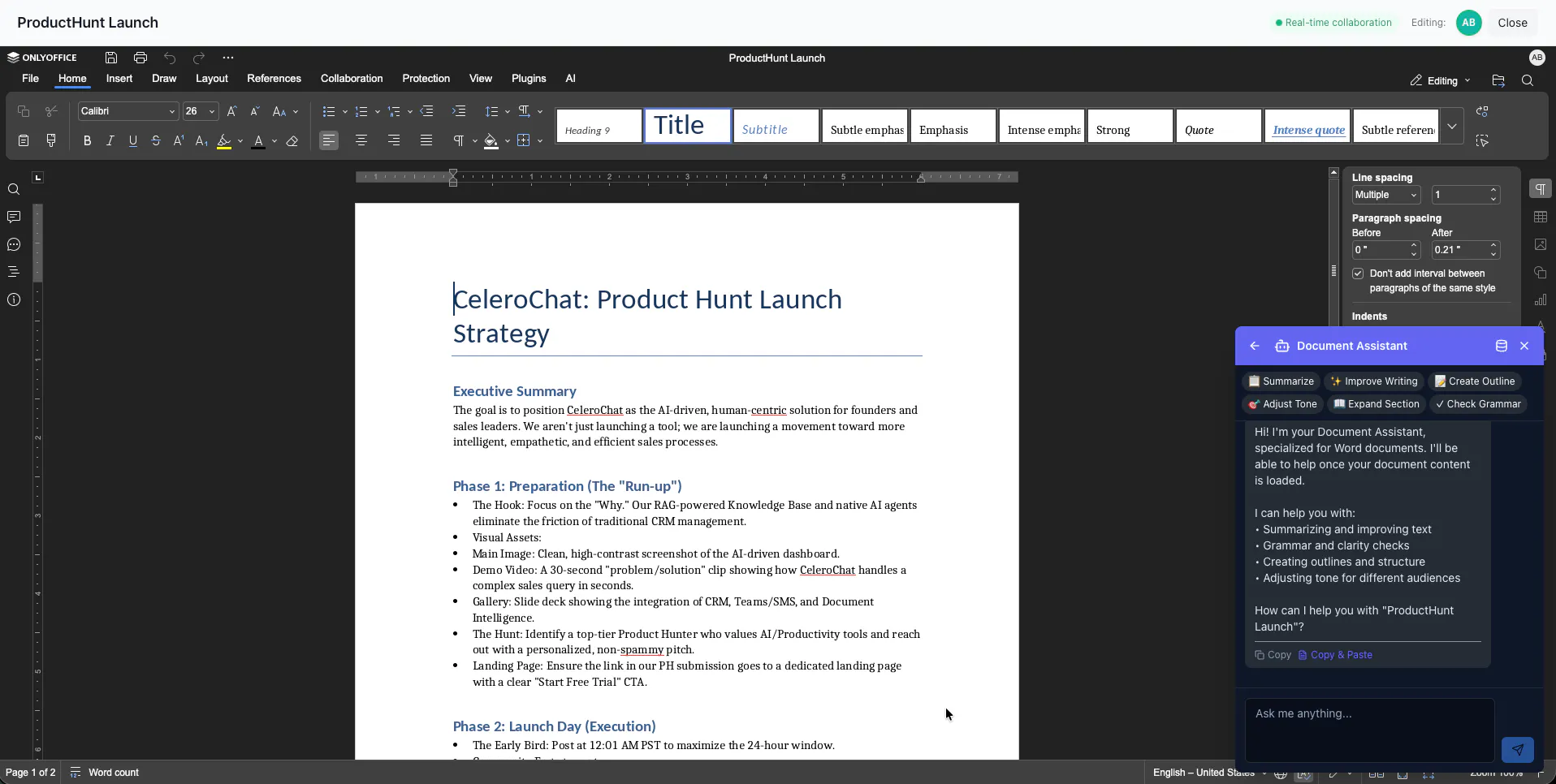Click the Improve Writing button
Image resolution: width=1556 pixels, height=784 pixels.
(x=1374, y=381)
